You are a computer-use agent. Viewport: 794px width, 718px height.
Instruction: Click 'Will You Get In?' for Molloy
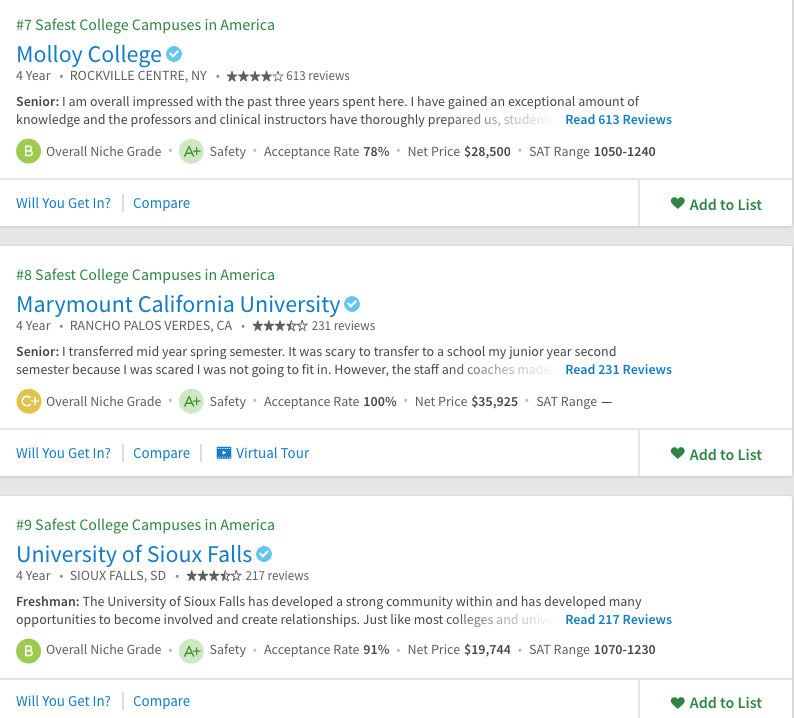(x=63, y=203)
